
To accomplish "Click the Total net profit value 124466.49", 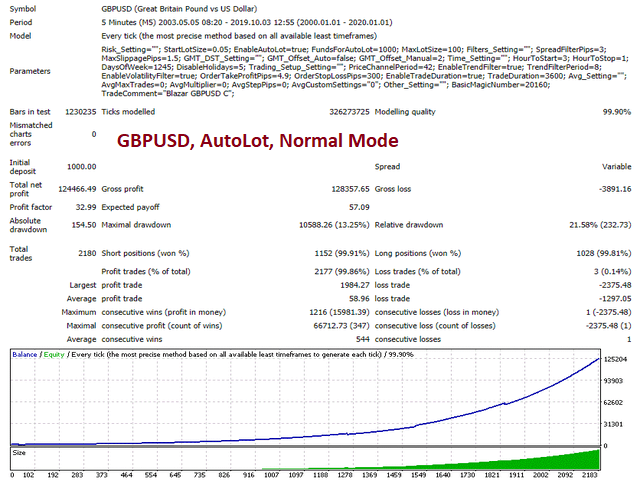I will [73, 187].
